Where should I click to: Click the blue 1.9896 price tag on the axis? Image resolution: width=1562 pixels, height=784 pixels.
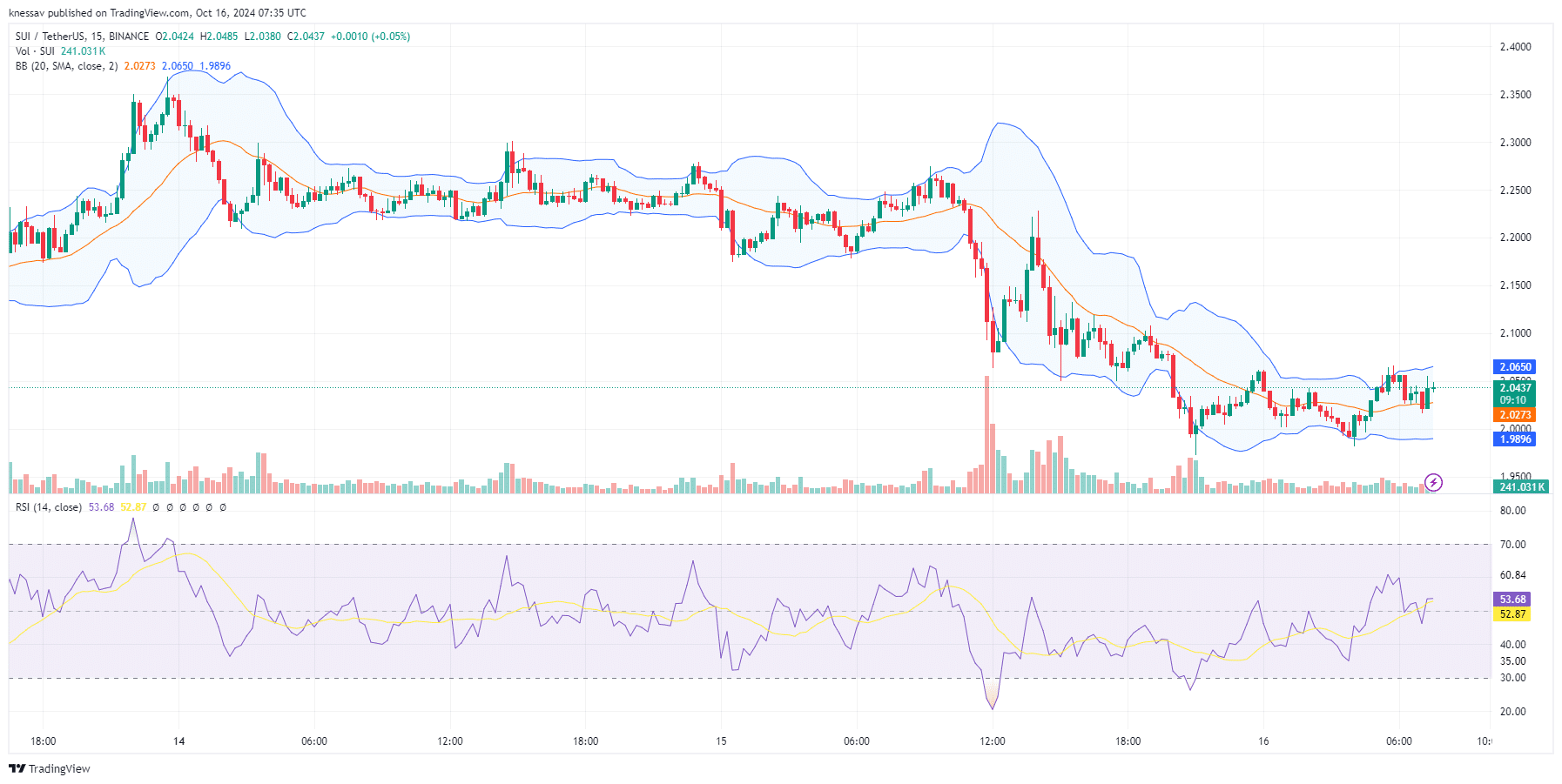coord(1515,439)
